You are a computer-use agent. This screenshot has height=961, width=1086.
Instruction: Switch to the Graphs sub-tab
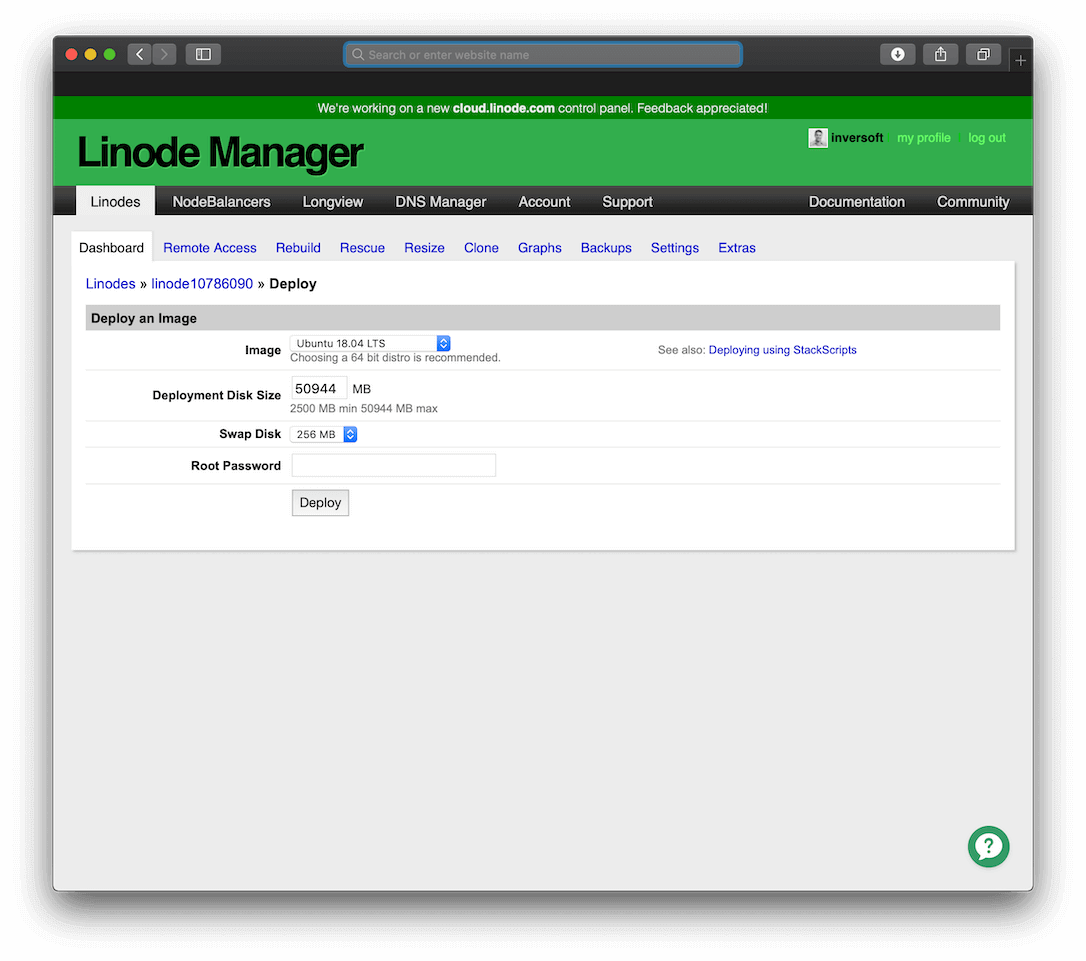click(540, 248)
